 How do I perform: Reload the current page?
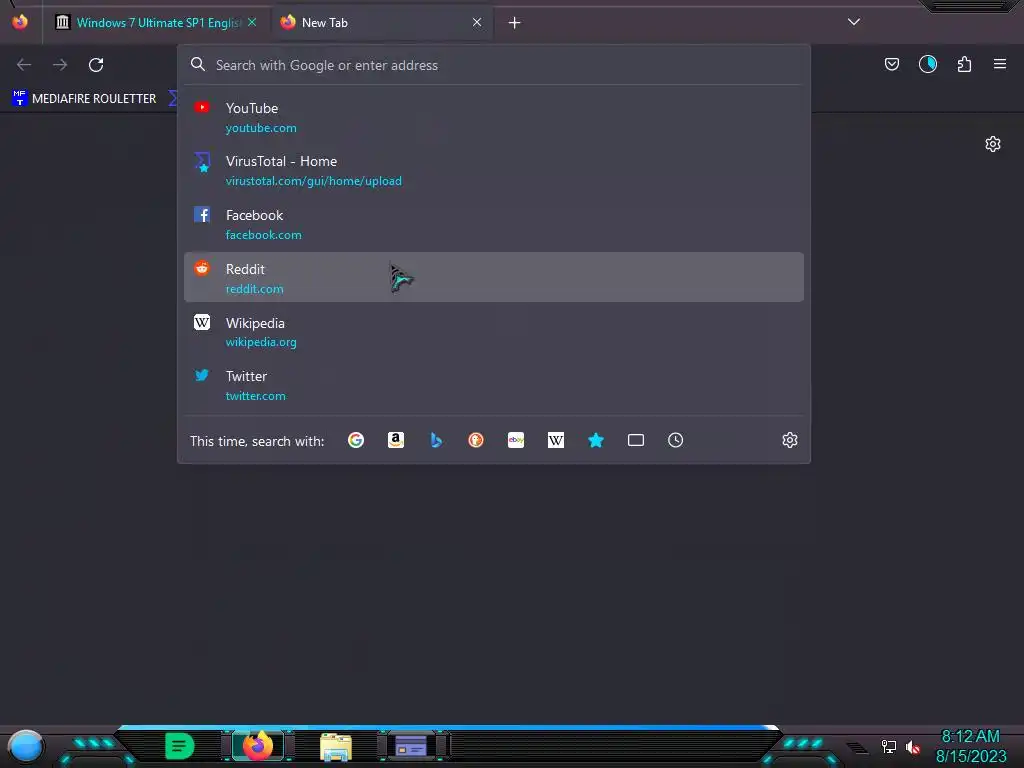pos(96,65)
